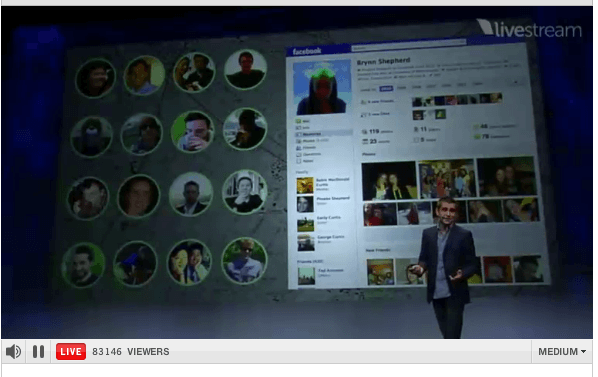Click the circular avatar of man in suit
The height and width of the screenshot is (377, 598).
pos(191,194)
